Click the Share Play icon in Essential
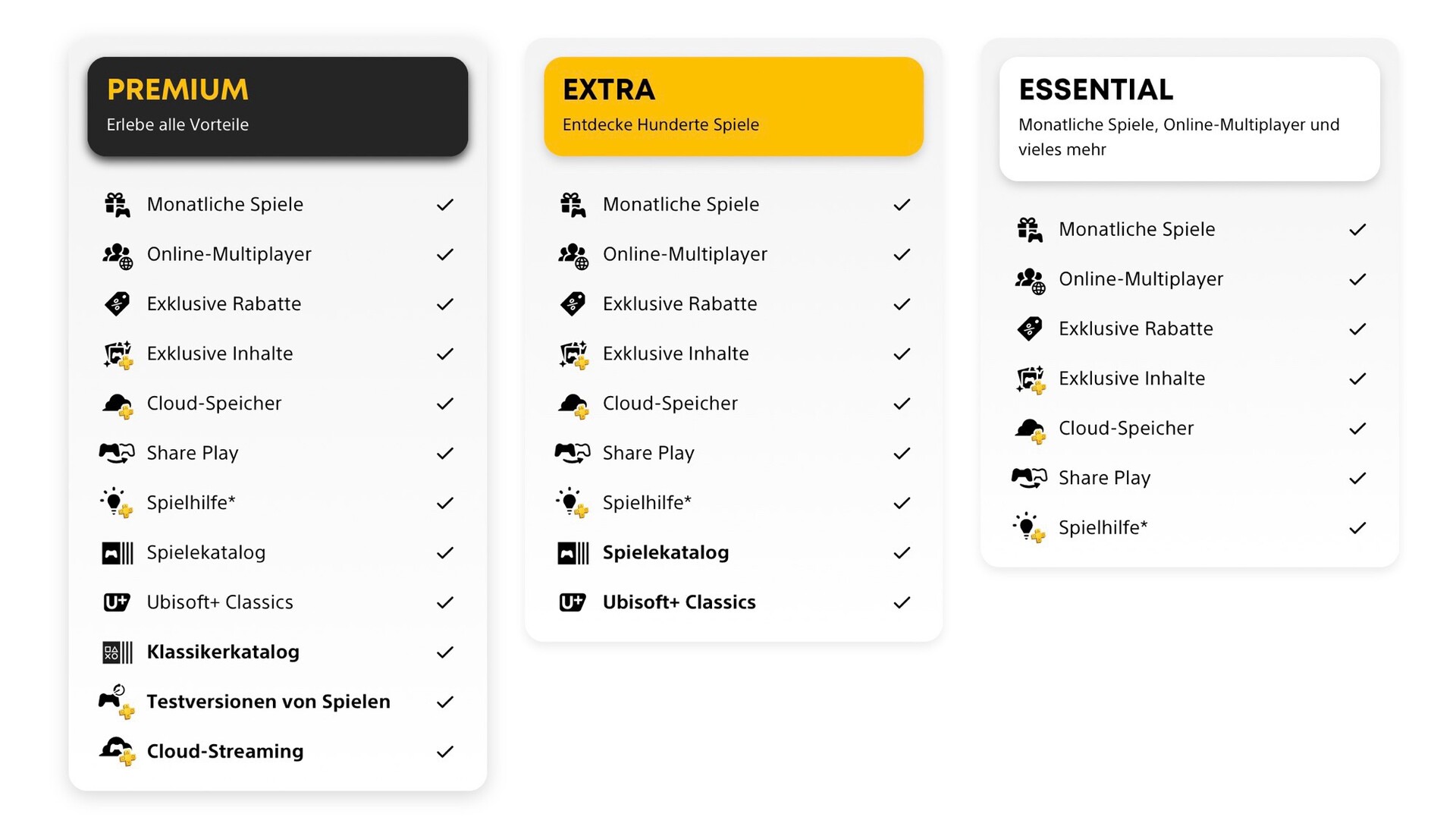 point(1029,478)
